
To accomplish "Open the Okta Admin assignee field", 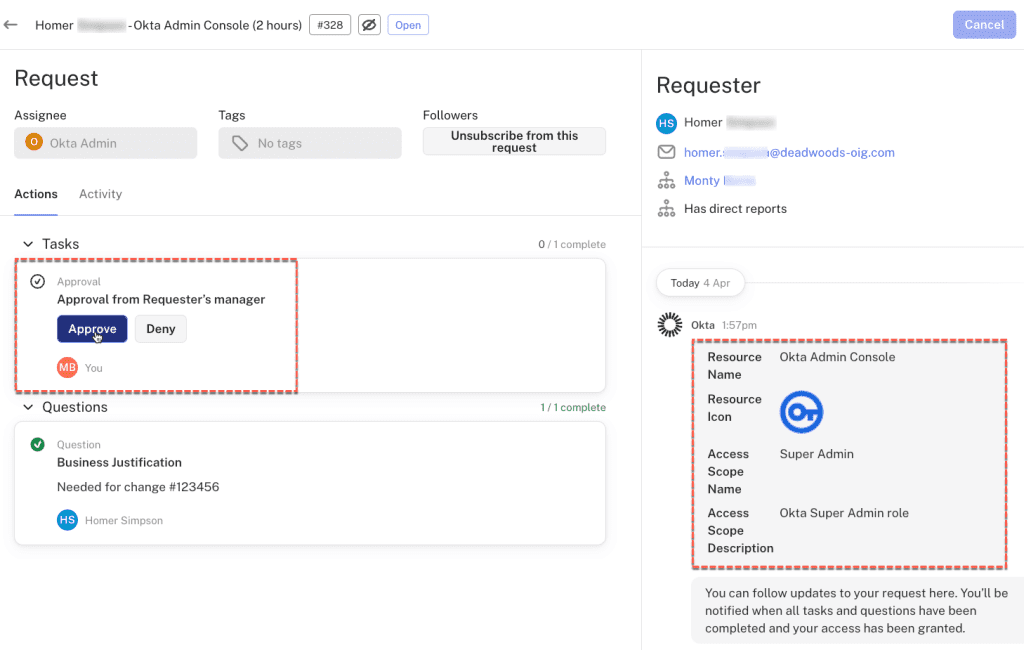I will pyautogui.click(x=106, y=143).
